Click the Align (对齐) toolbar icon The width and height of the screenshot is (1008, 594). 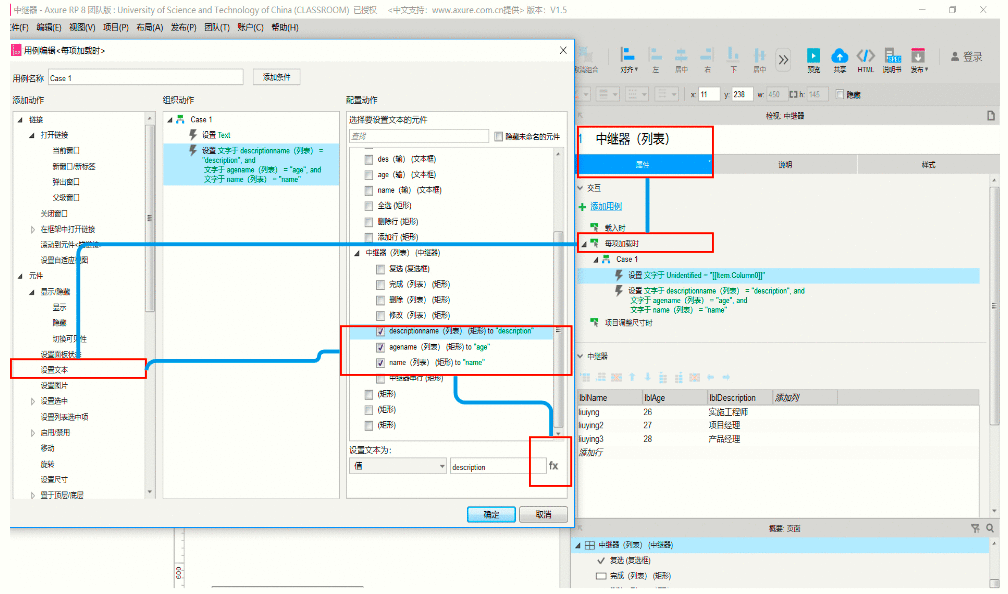pos(628,56)
